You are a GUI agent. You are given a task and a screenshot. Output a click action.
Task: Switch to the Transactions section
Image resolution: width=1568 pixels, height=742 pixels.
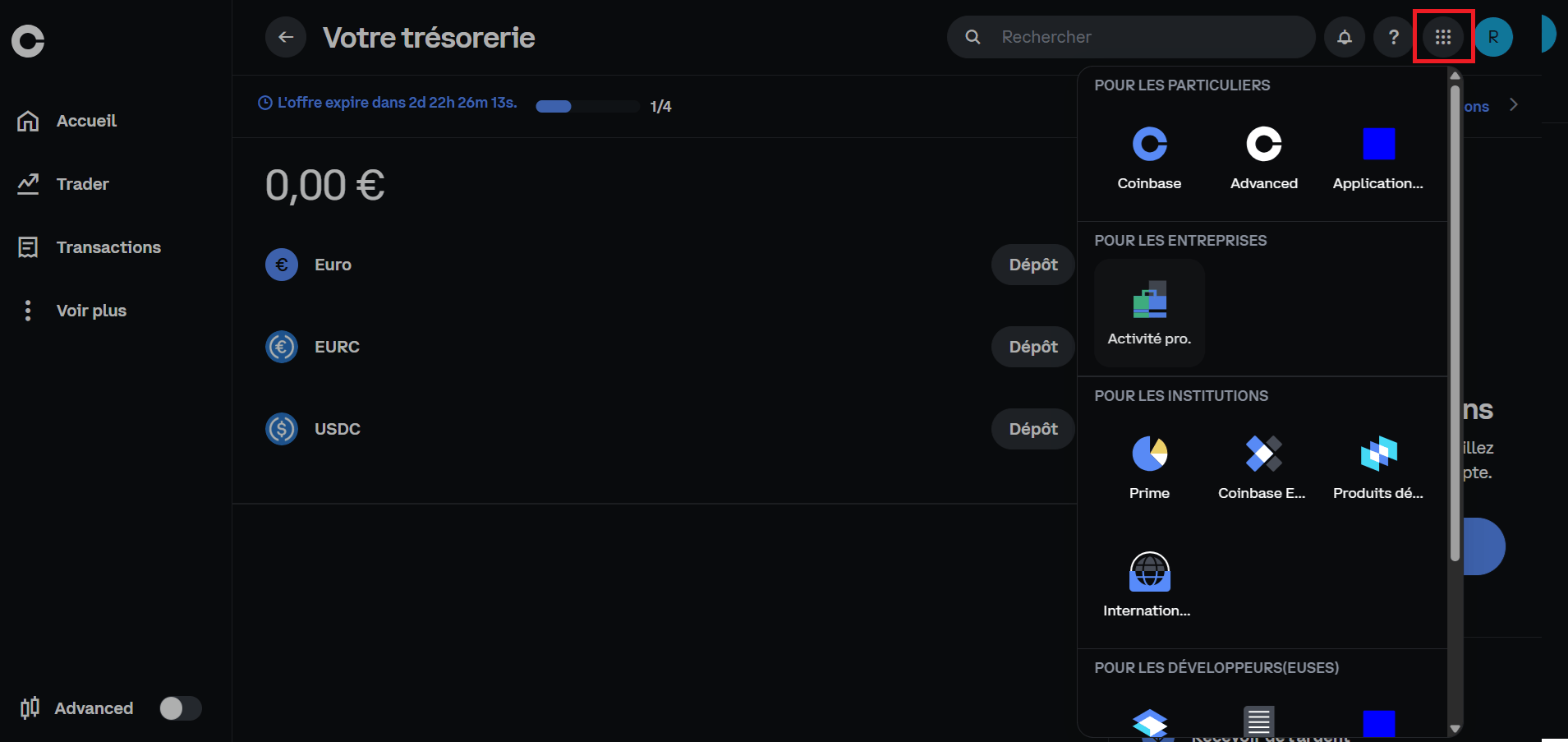[x=108, y=247]
